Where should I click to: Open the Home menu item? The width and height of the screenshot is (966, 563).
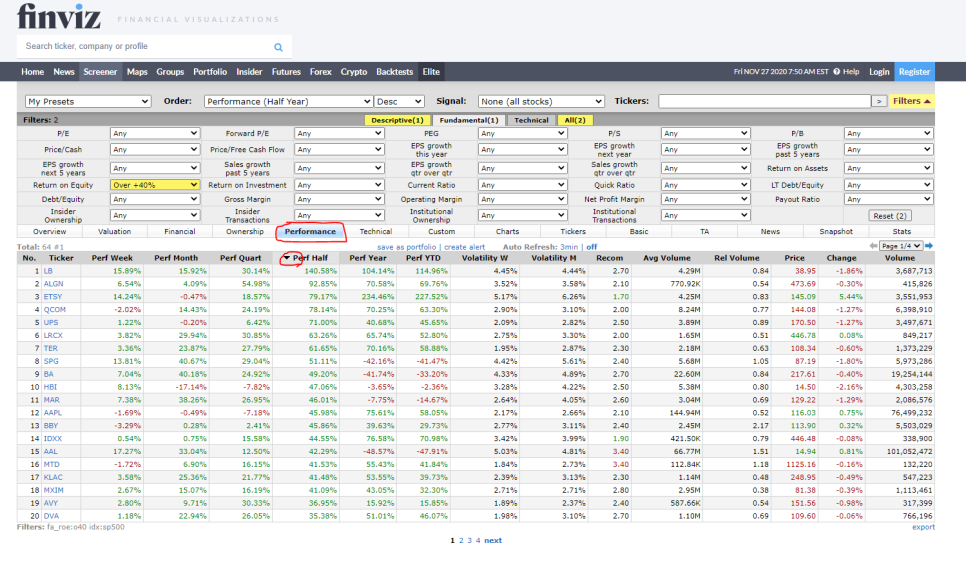coord(32,71)
